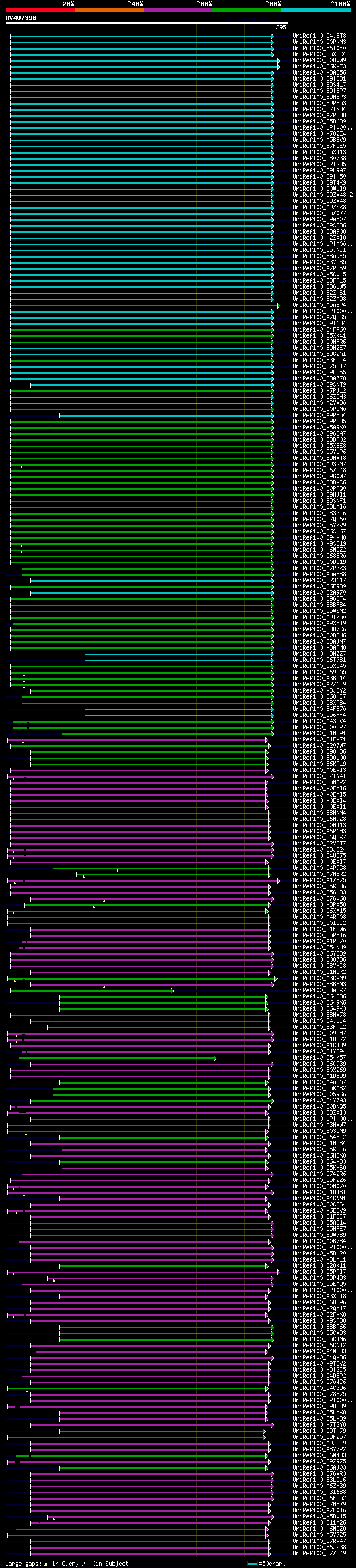
Task: Click the Large gaps legend text
Action: 68,1563
